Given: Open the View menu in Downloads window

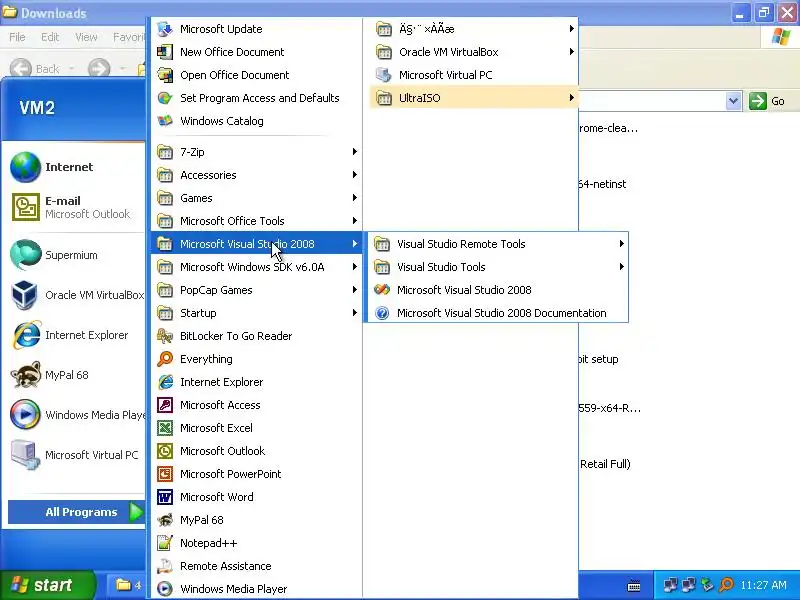Looking at the screenshot, I should coord(86,37).
